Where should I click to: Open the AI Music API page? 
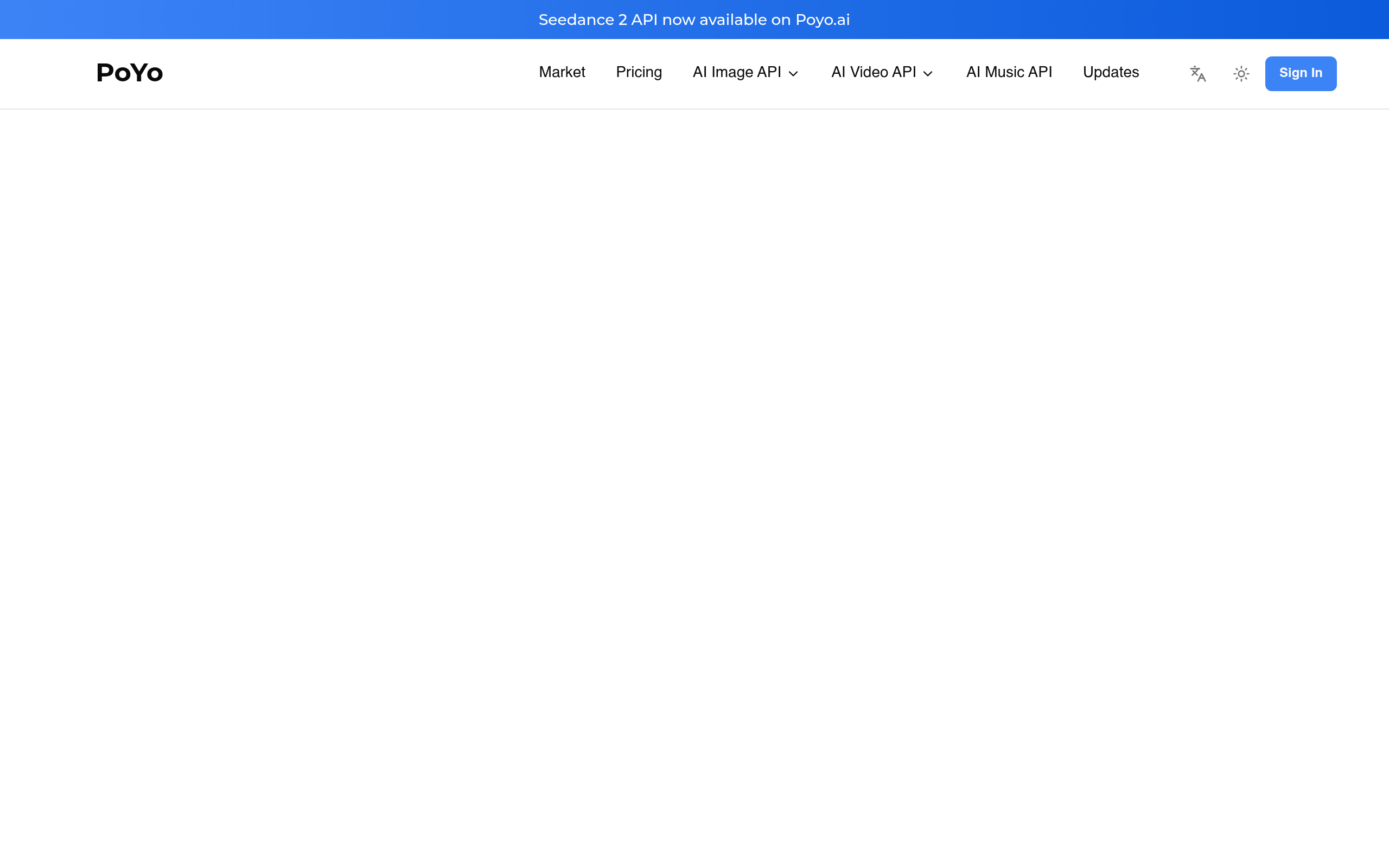point(1009,72)
